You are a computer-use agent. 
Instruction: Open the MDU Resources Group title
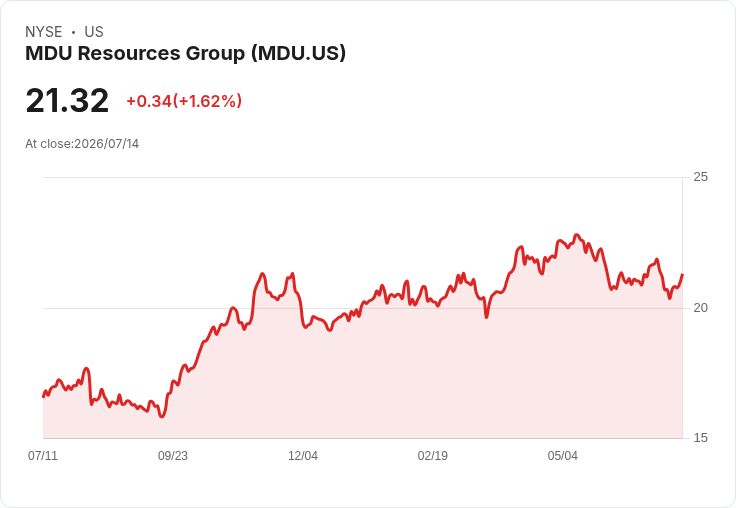click(185, 53)
